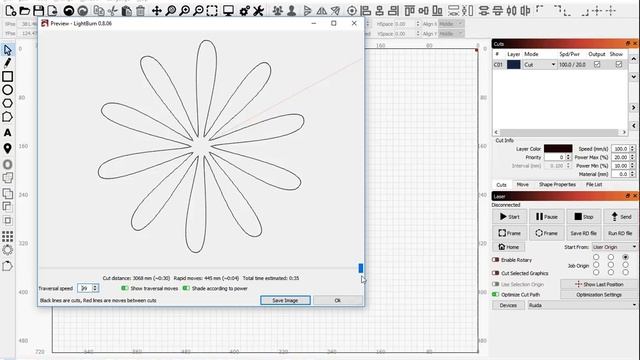Select the center Job Origin radio button

tap(611, 265)
